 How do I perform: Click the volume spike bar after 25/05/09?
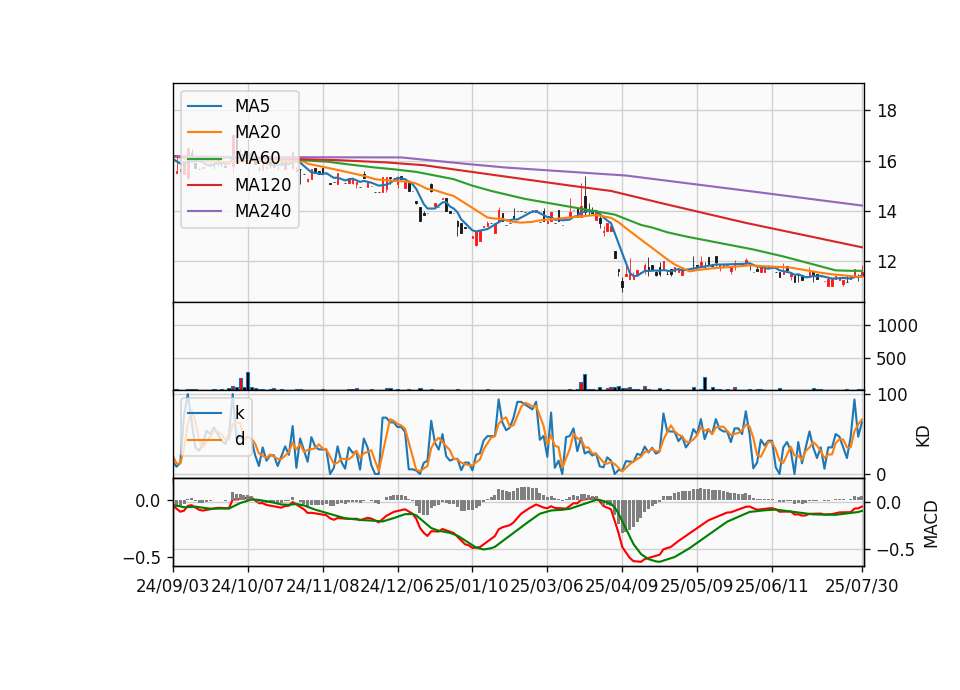pyautogui.click(x=705, y=383)
